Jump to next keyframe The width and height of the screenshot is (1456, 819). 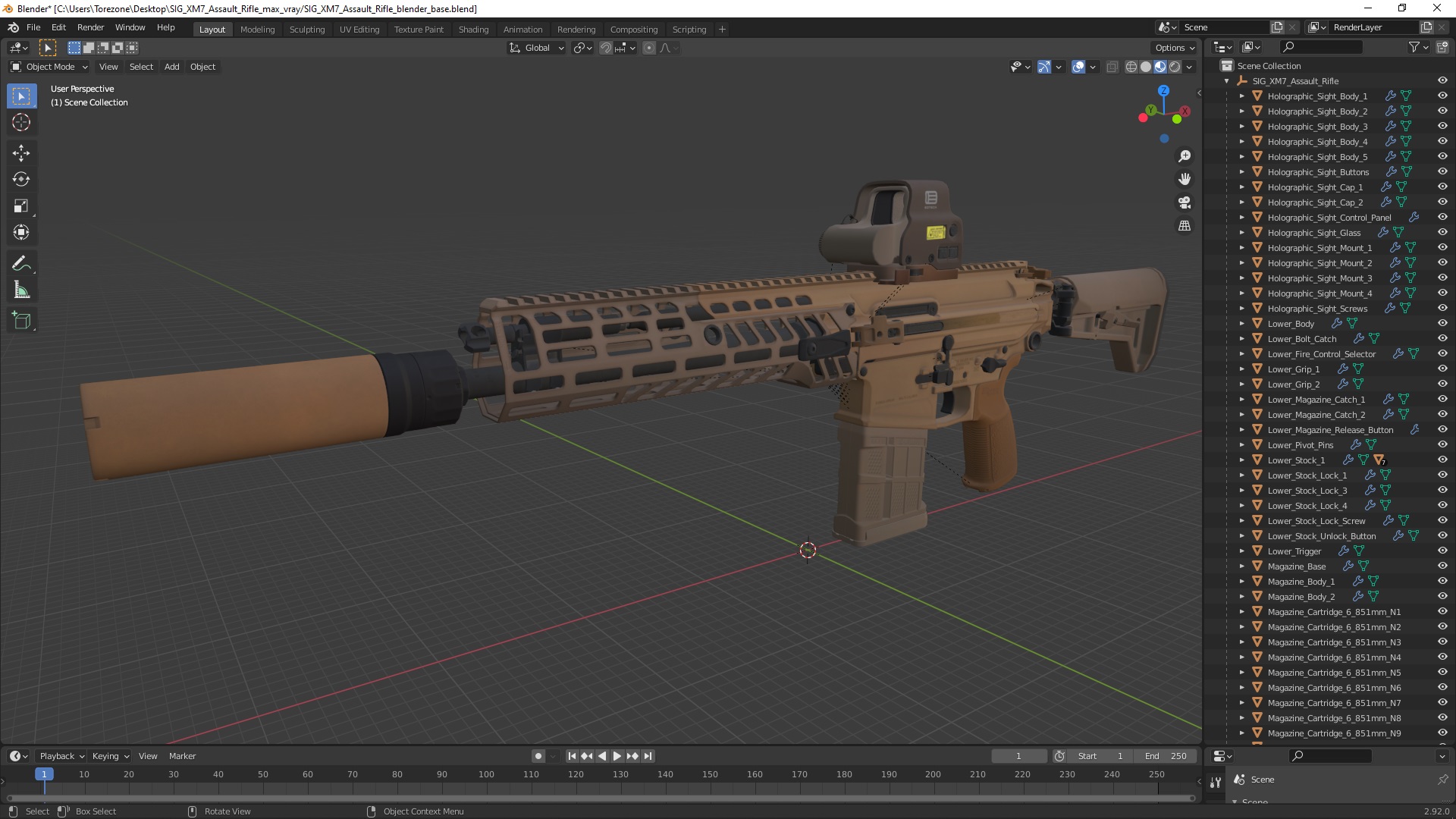632,756
